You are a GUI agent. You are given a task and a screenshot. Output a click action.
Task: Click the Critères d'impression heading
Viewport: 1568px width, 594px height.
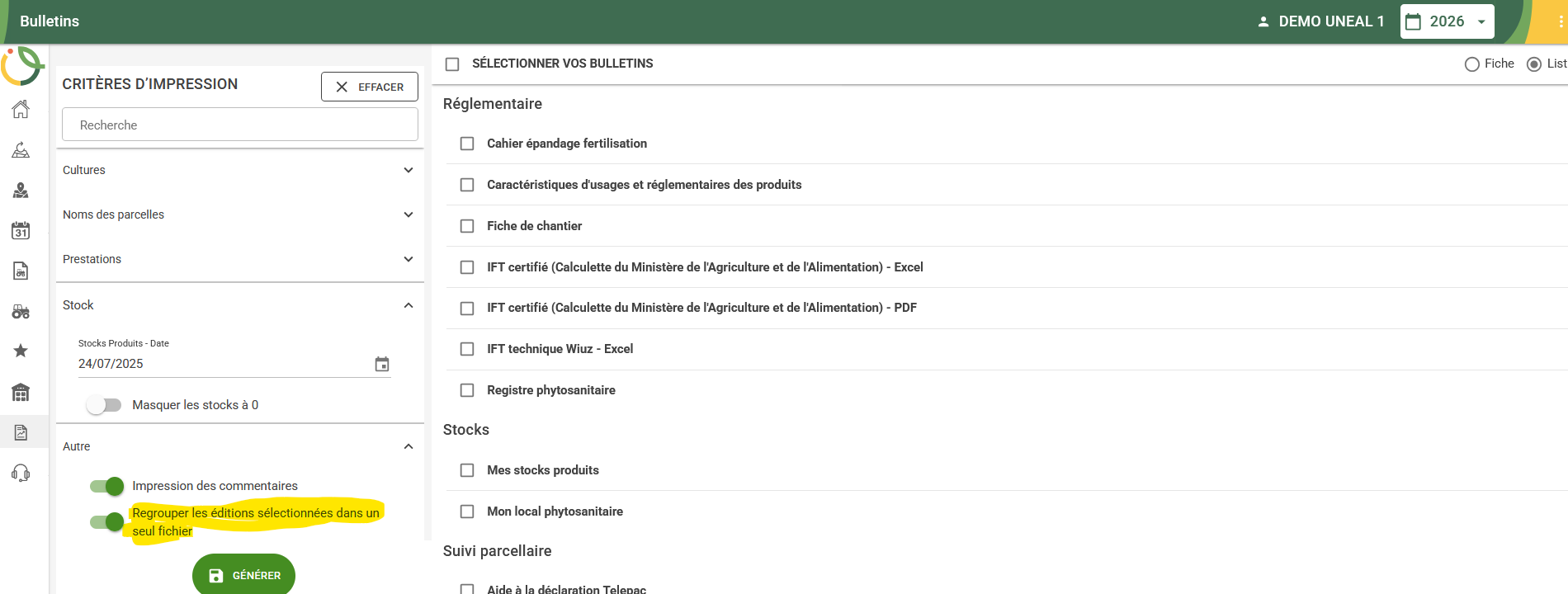pyautogui.click(x=150, y=84)
